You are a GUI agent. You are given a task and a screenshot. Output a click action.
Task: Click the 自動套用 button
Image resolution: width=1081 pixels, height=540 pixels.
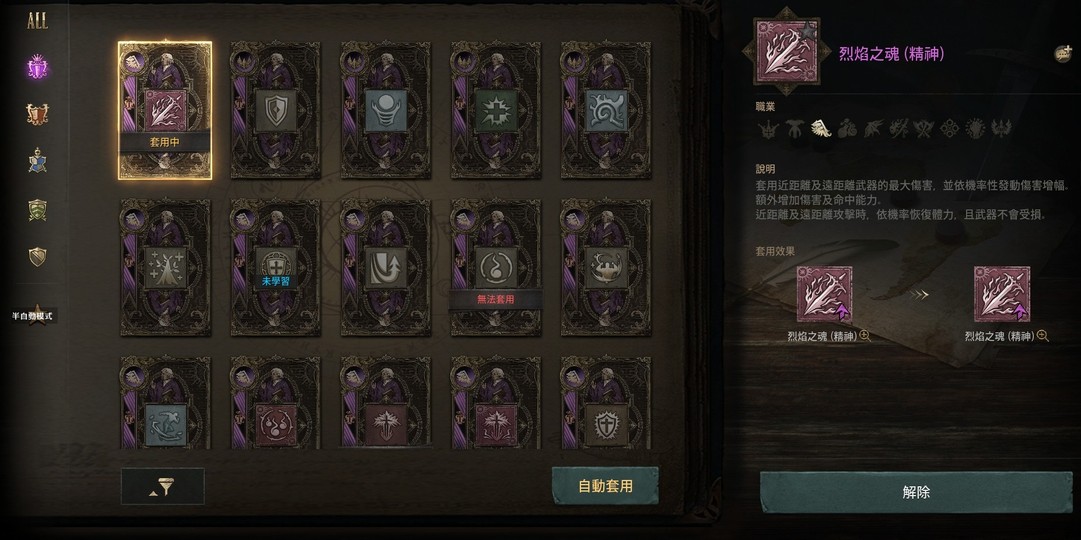[605, 486]
